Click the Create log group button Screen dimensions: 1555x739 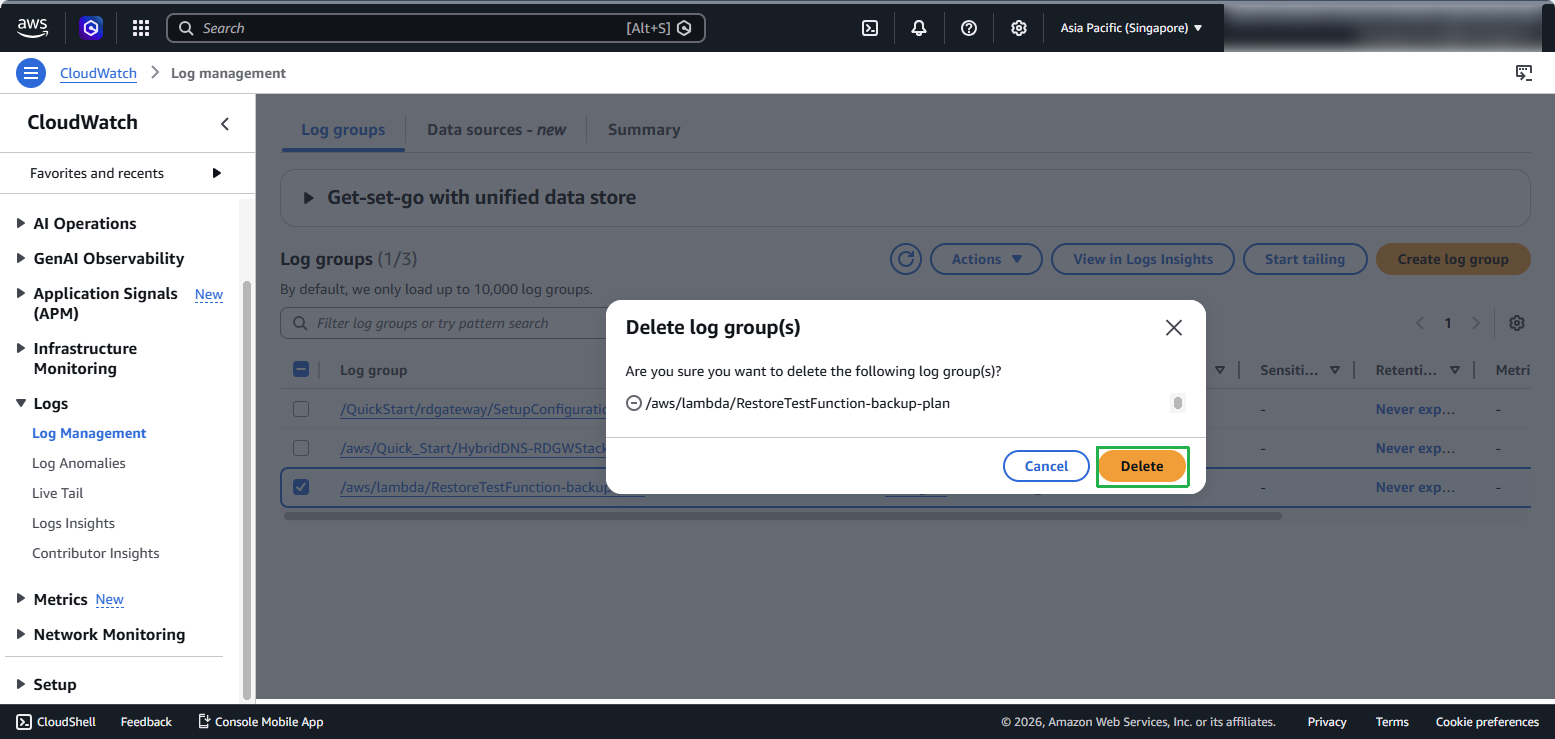pos(1453,259)
